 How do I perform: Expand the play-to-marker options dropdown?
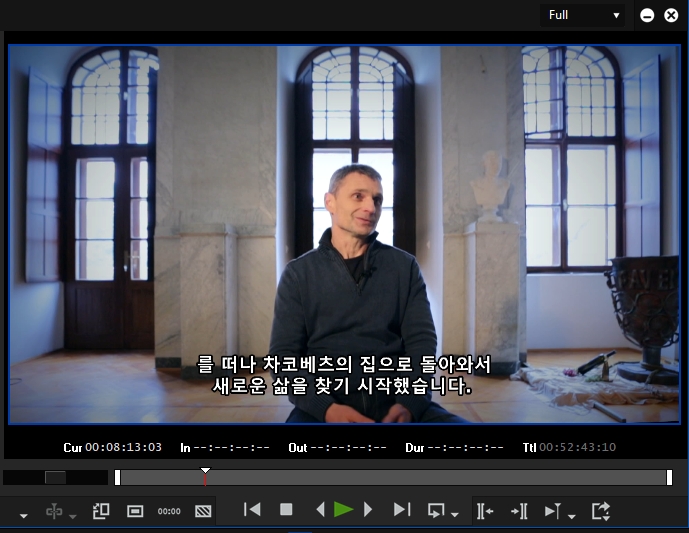[571, 515]
